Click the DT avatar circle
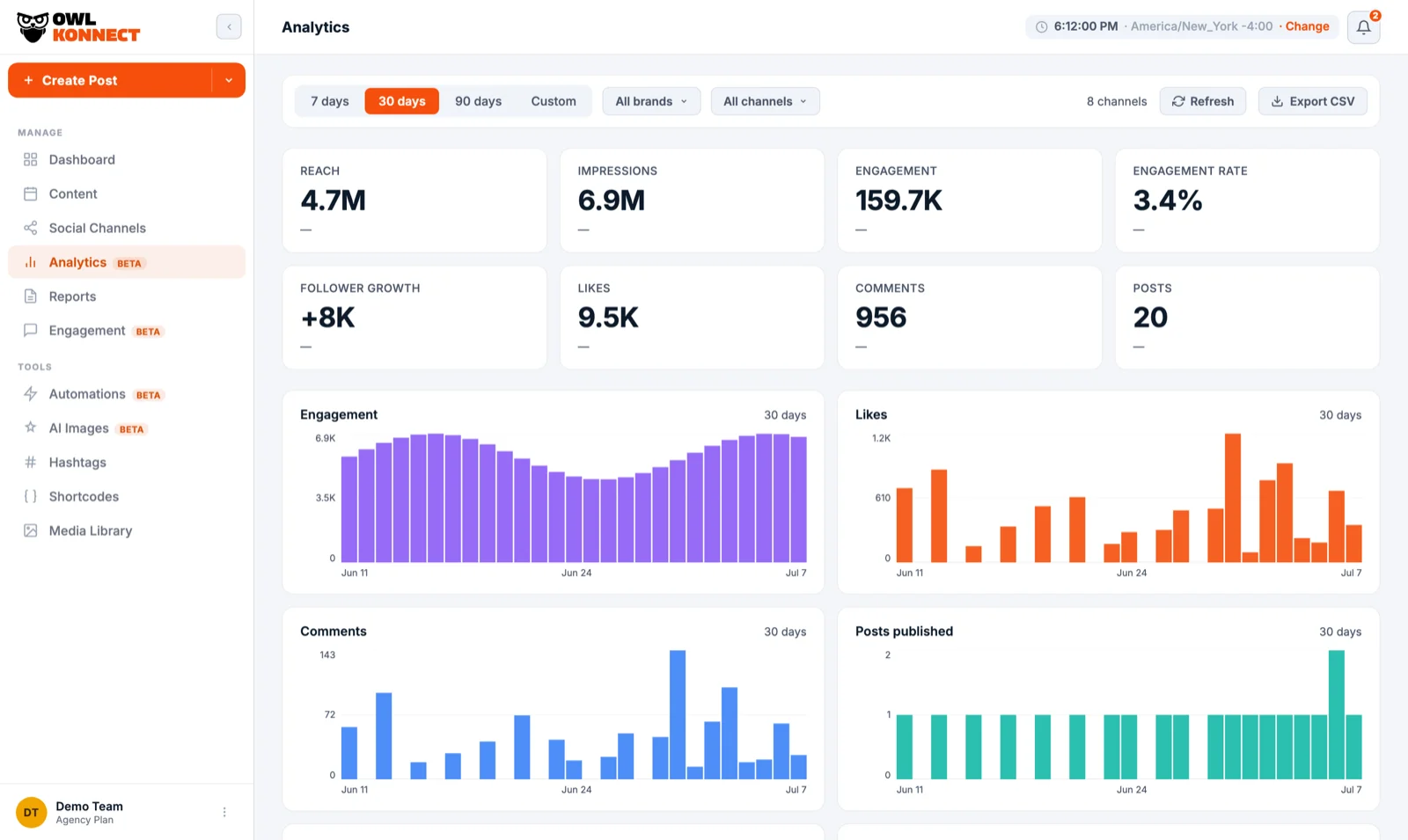 coord(31,813)
